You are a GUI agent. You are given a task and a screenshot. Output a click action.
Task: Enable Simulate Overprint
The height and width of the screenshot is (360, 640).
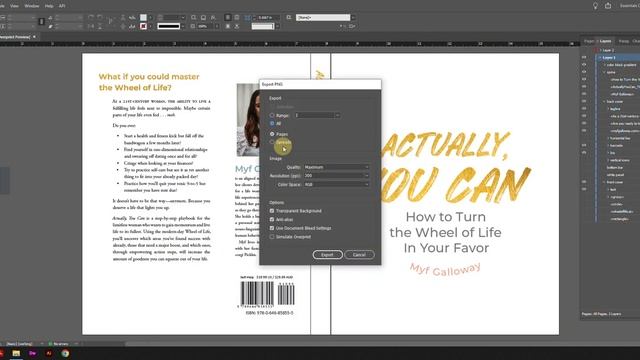coord(272,237)
